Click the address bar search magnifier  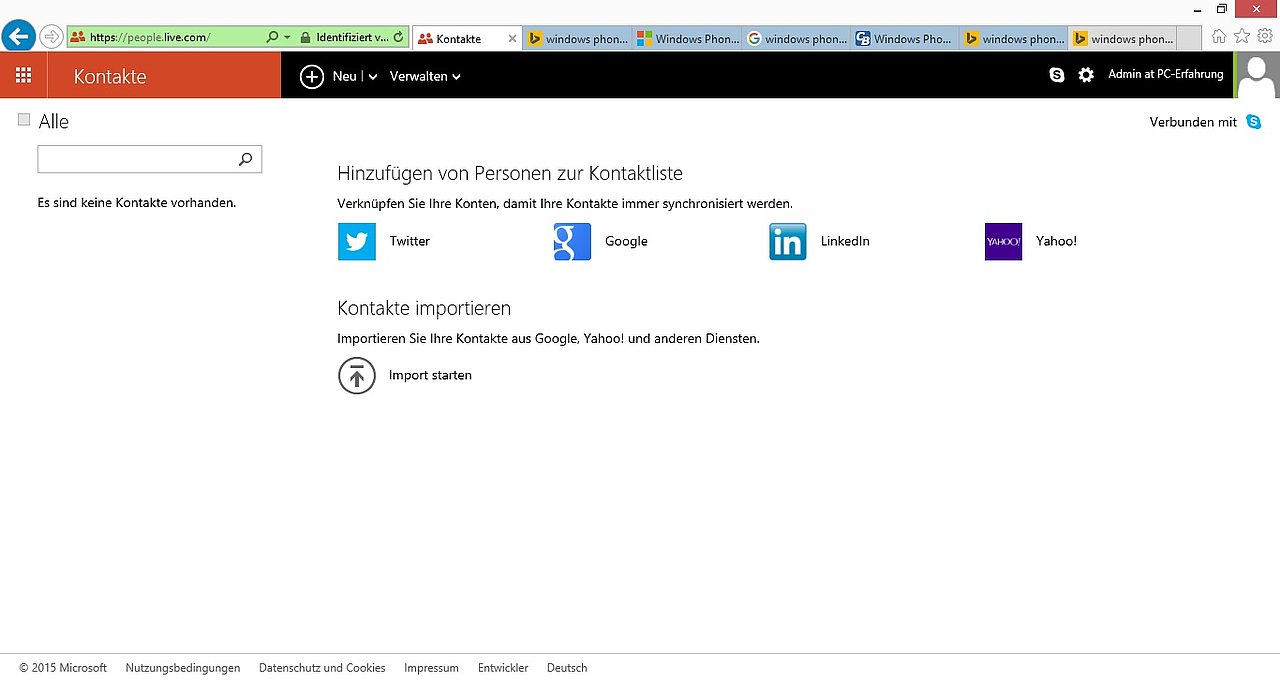click(272, 37)
